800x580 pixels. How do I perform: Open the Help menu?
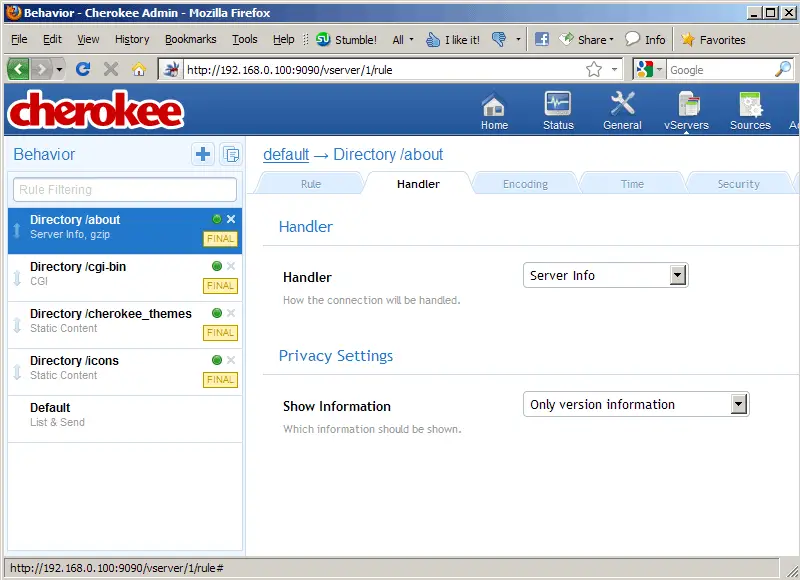(x=284, y=39)
